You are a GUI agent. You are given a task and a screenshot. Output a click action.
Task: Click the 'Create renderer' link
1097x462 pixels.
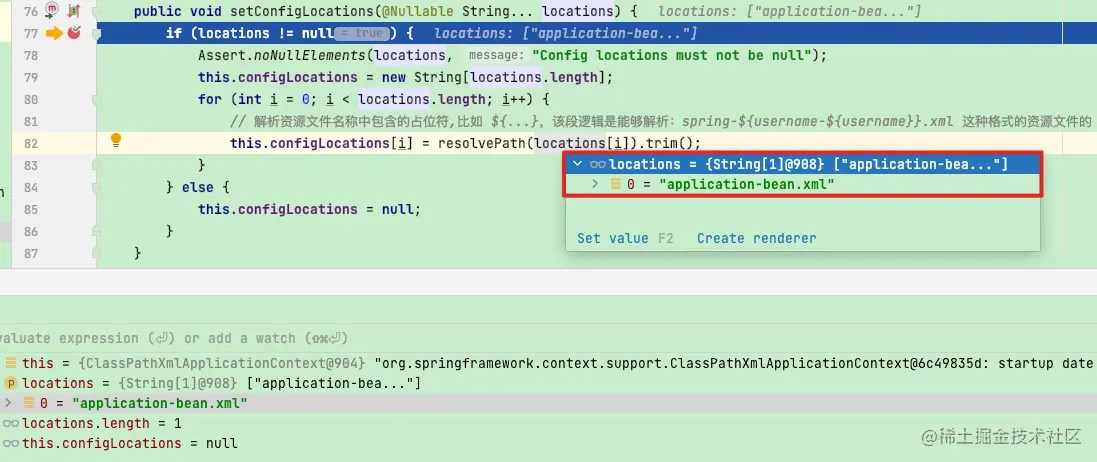pyautogui.click(x=756, y=238)
